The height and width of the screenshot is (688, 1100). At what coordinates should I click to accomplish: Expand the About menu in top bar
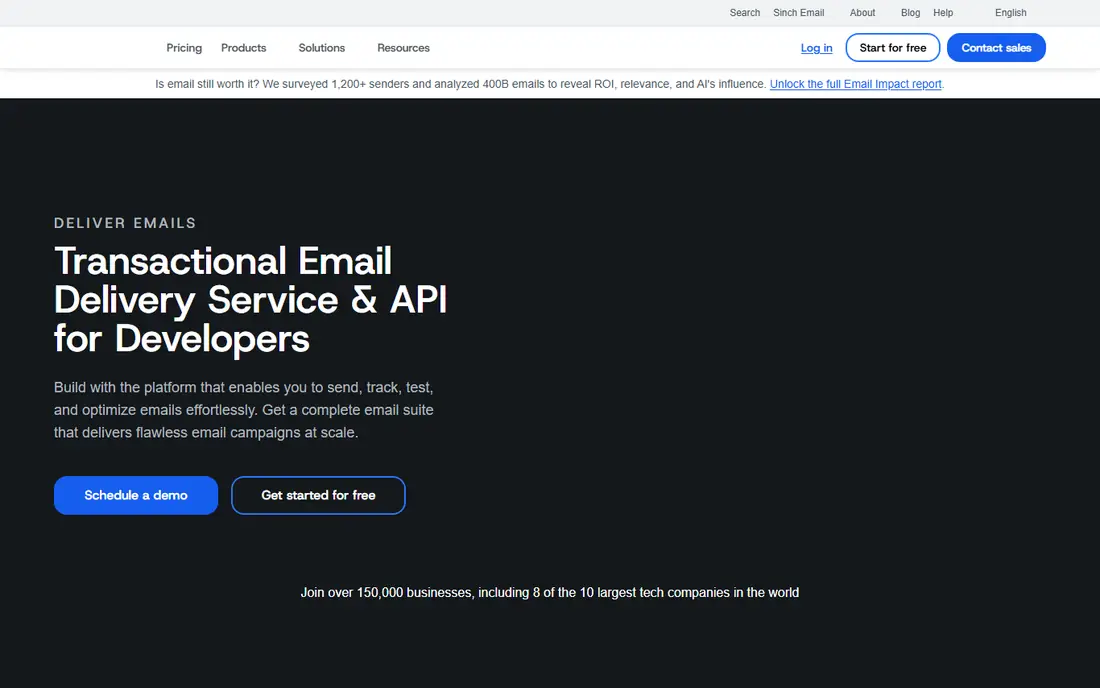862,13
